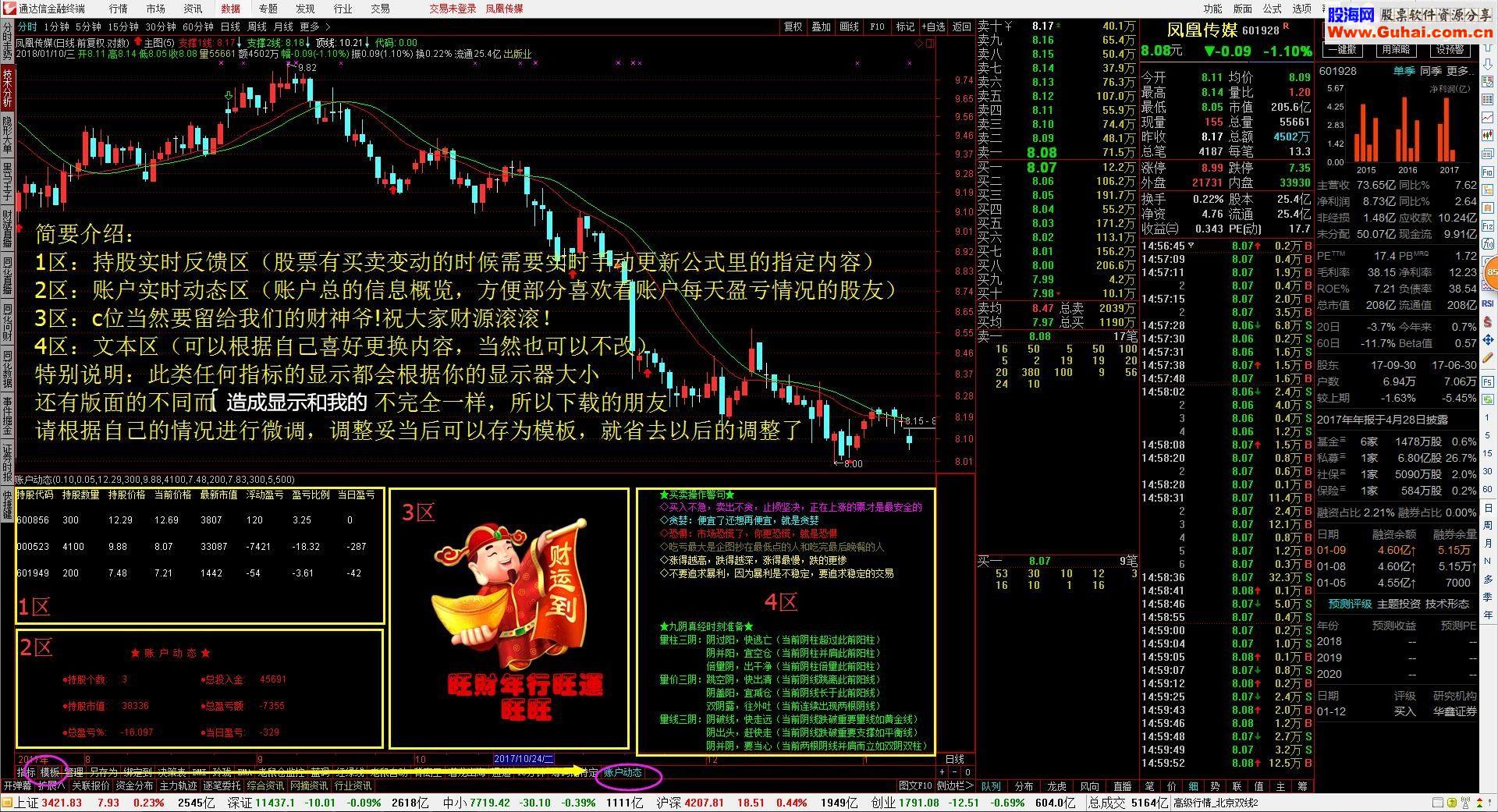Open 财经直播 sidebar tab
Screen dimensions: 1498x812
[7, 228]
